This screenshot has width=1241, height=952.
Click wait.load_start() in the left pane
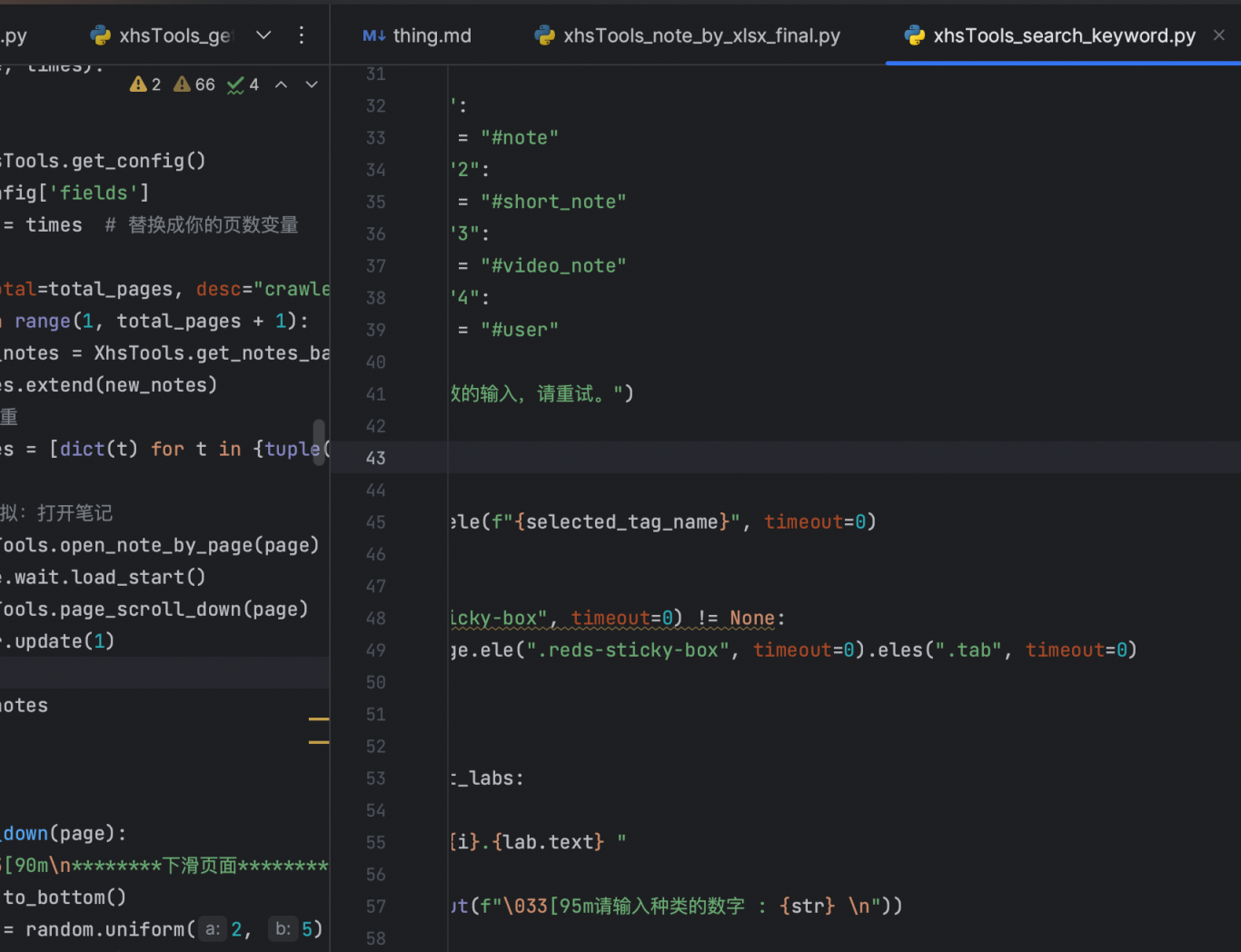pos(110,578)
